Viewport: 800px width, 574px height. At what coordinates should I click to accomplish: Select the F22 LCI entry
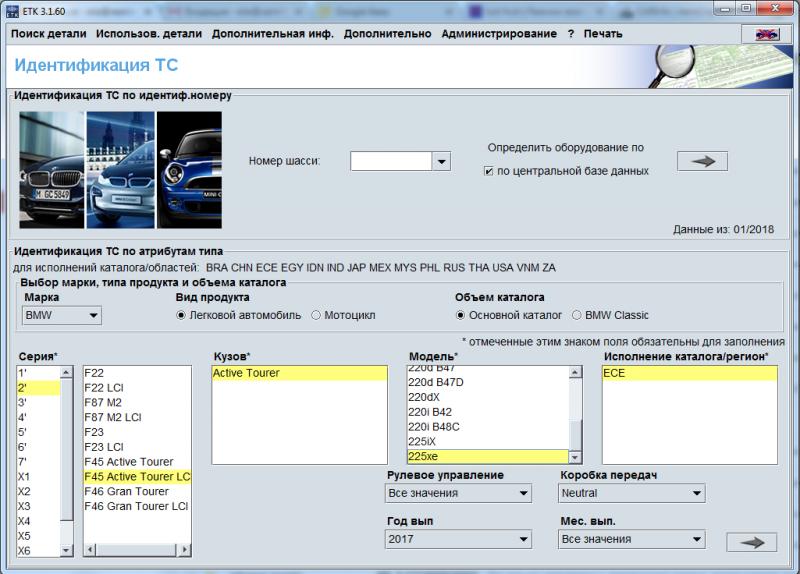click(x=137, y=388)
